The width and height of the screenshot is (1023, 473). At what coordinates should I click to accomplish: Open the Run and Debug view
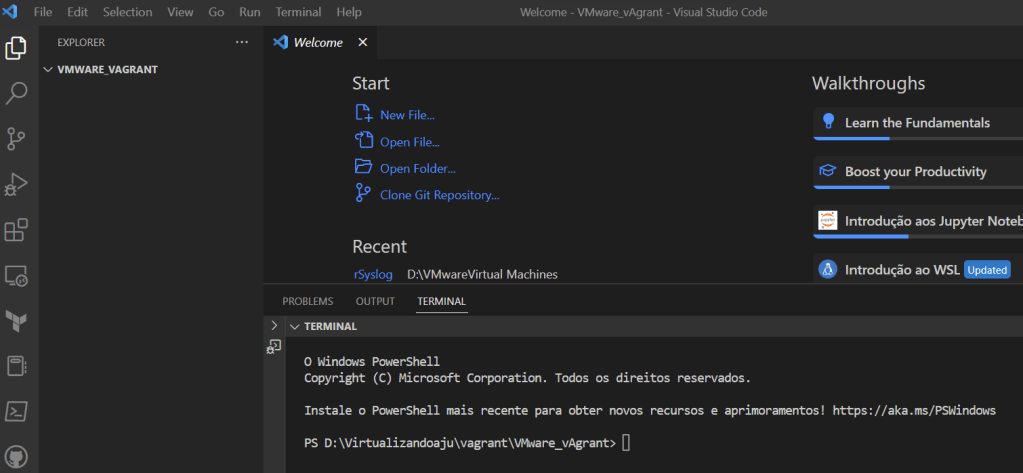17,185
